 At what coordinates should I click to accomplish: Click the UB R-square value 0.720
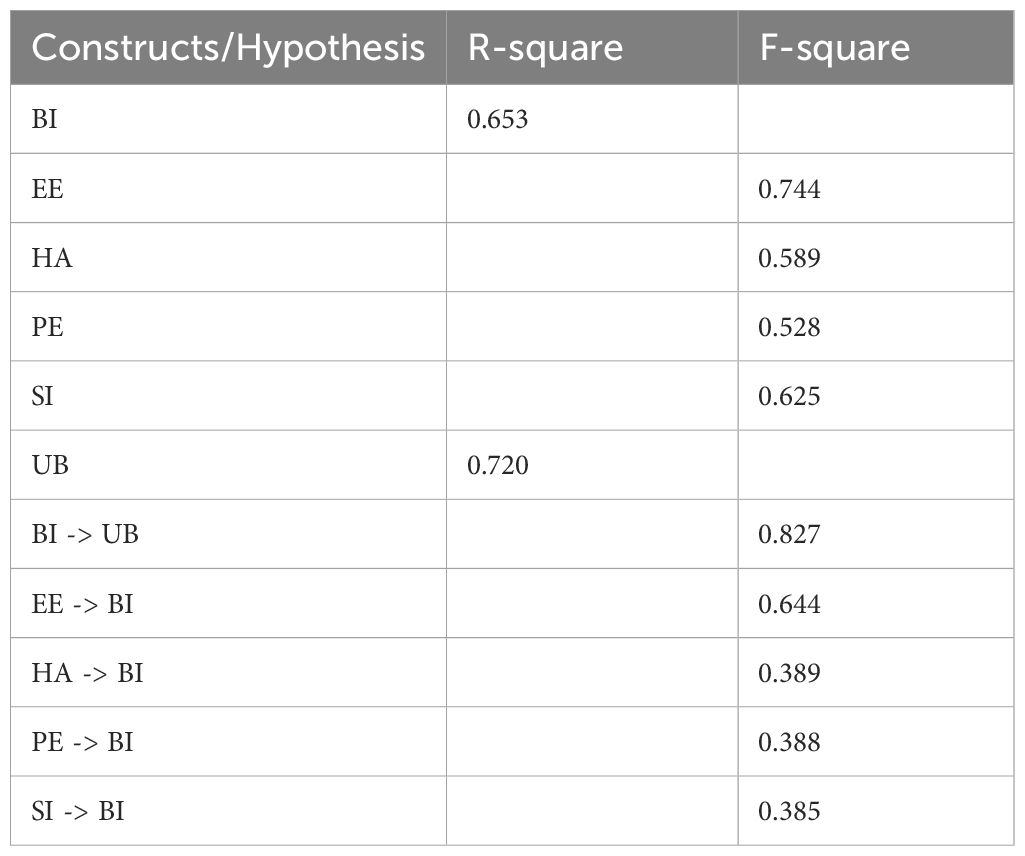coord(497,465)
